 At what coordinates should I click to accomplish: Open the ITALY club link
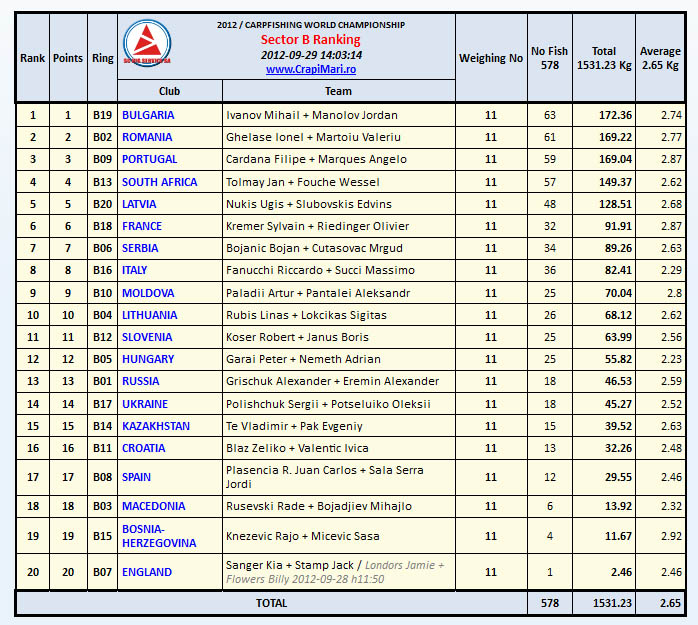pos(134,270)
